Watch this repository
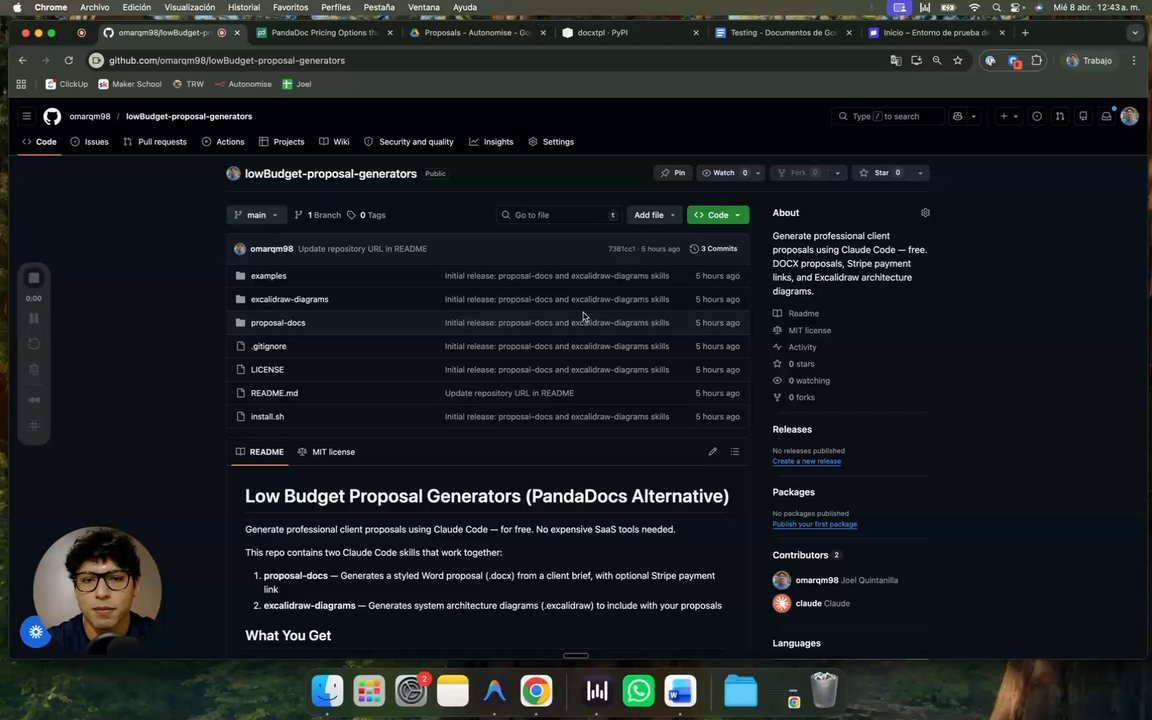Viewport: 1152px width, 720px height. click(724, 173)
